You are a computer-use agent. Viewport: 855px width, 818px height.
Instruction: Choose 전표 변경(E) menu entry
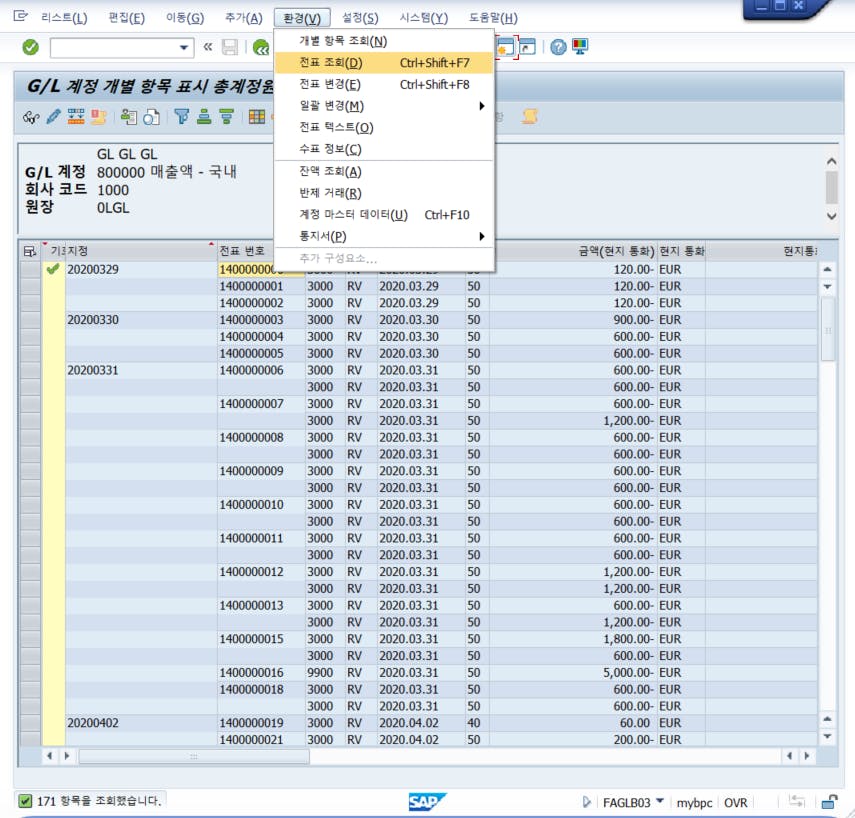(384, 85)
